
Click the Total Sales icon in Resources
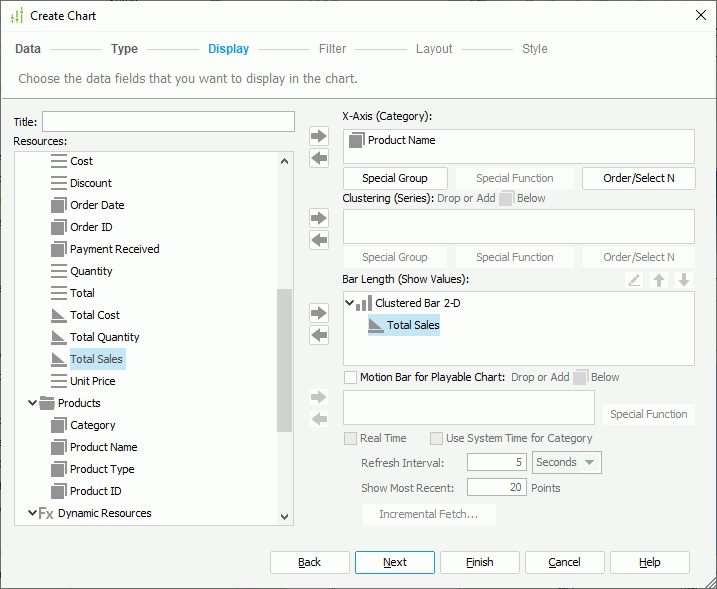pyautogui.click(x=59, y=359)
